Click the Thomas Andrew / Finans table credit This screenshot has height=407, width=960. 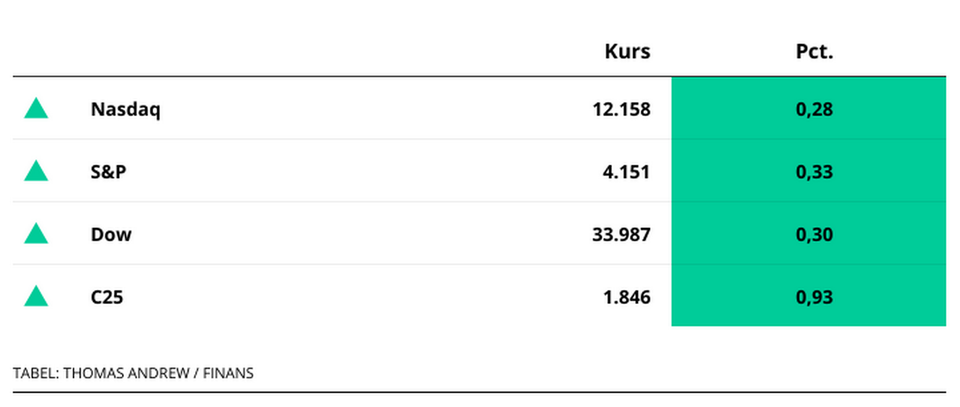pyautogui.click(x=158, y=373)
